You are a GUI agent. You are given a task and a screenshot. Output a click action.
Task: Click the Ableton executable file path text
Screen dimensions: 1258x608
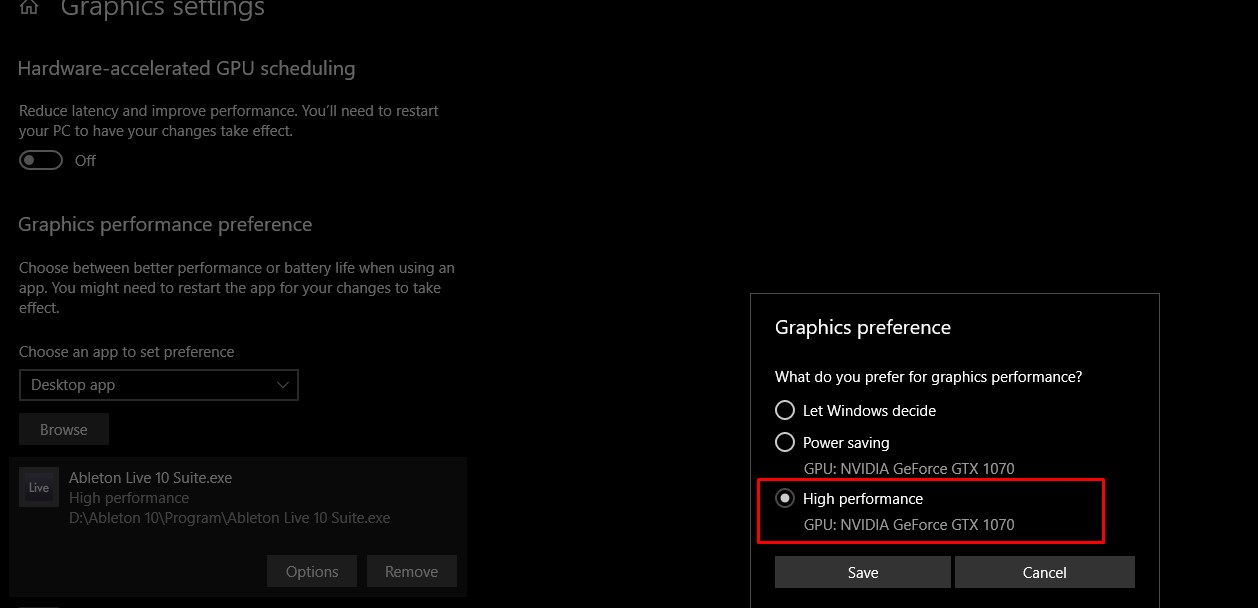(229, 518)
